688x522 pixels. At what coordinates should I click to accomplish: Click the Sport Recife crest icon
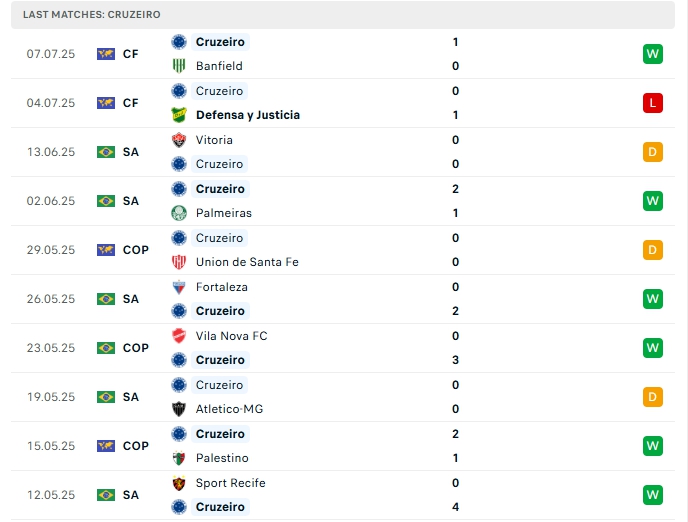coord(179,483)
